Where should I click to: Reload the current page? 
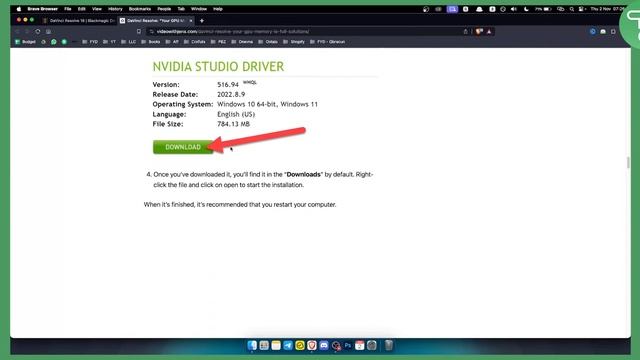(x=38, y=31)
